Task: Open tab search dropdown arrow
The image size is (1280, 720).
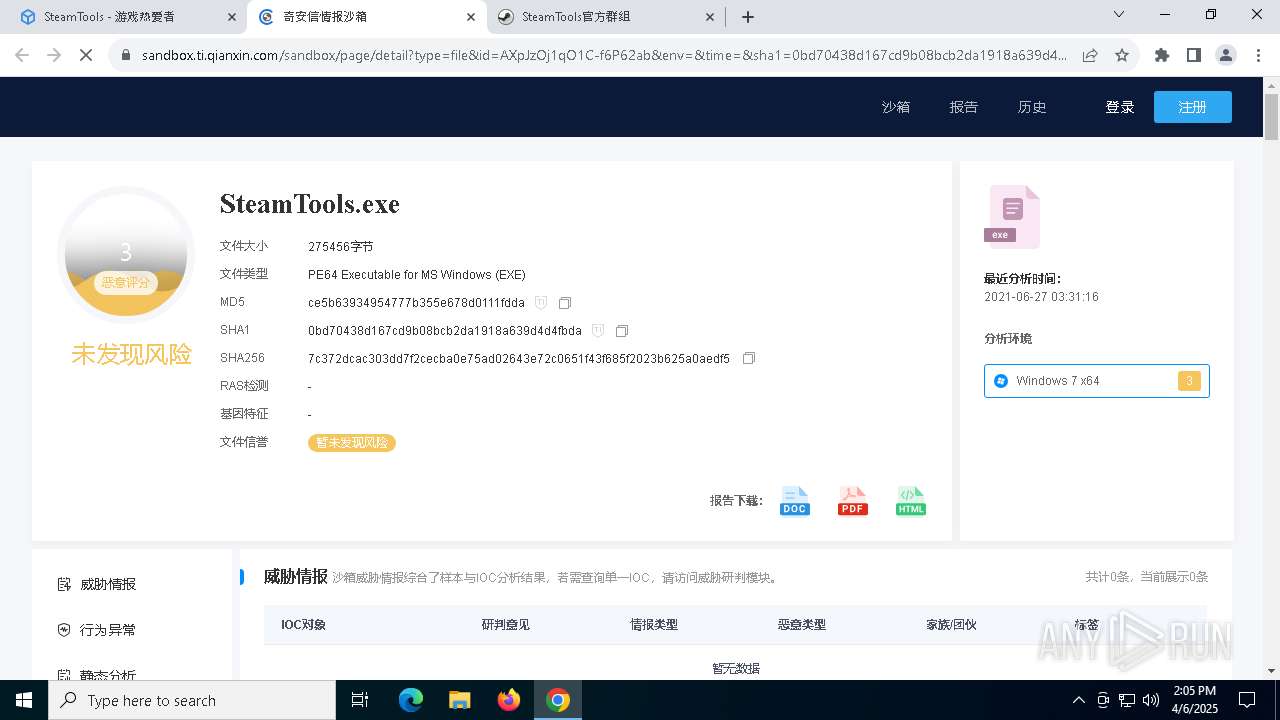Action: (1119, 14)
